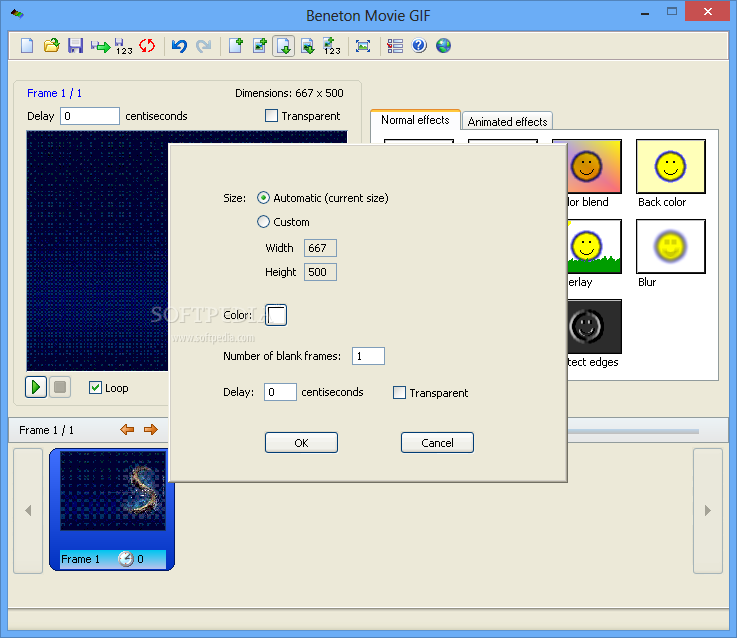Select Automatic (current size) option

(x=322, y=198)
